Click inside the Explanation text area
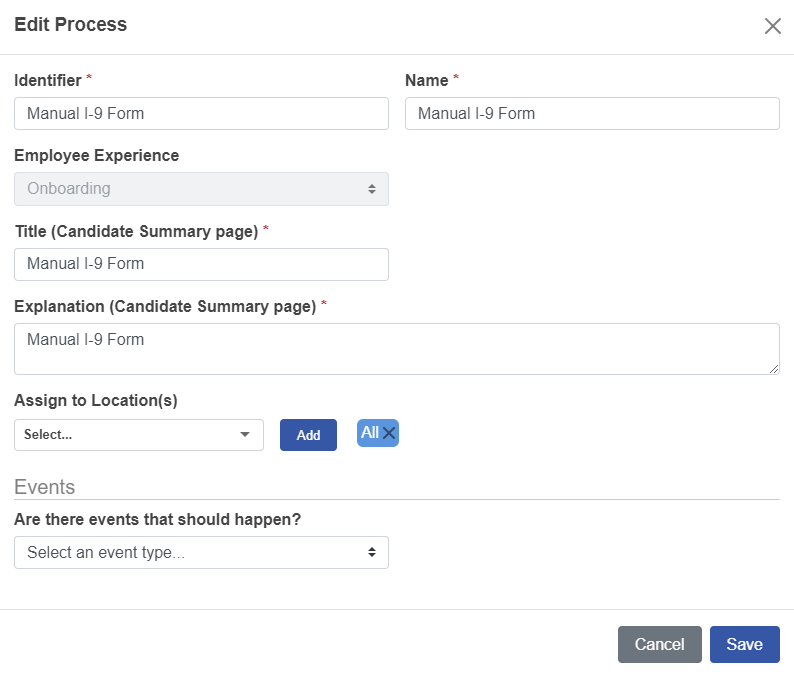Screen dimensions: 794x678 pos(396,349)
